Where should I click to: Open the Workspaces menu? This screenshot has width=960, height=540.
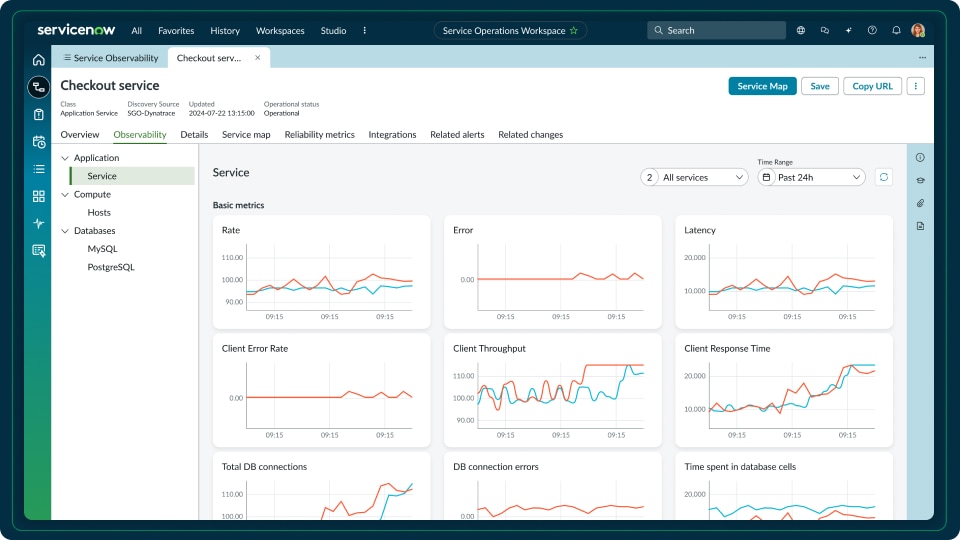pos(280,31)
